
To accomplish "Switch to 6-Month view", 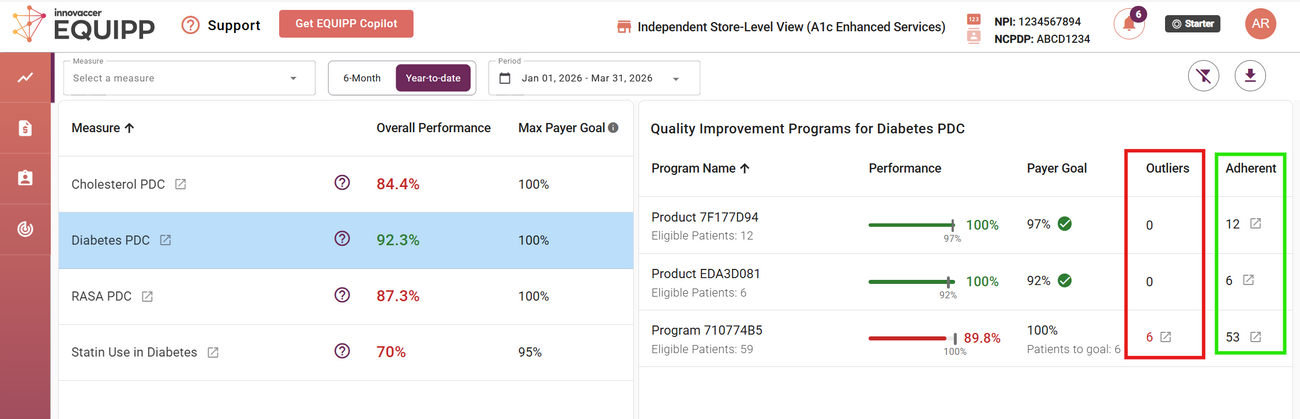I will click(362, 78).
